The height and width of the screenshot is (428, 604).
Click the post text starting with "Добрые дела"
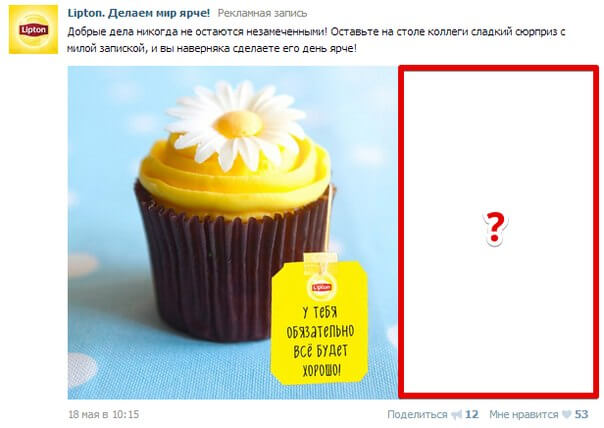316,40
